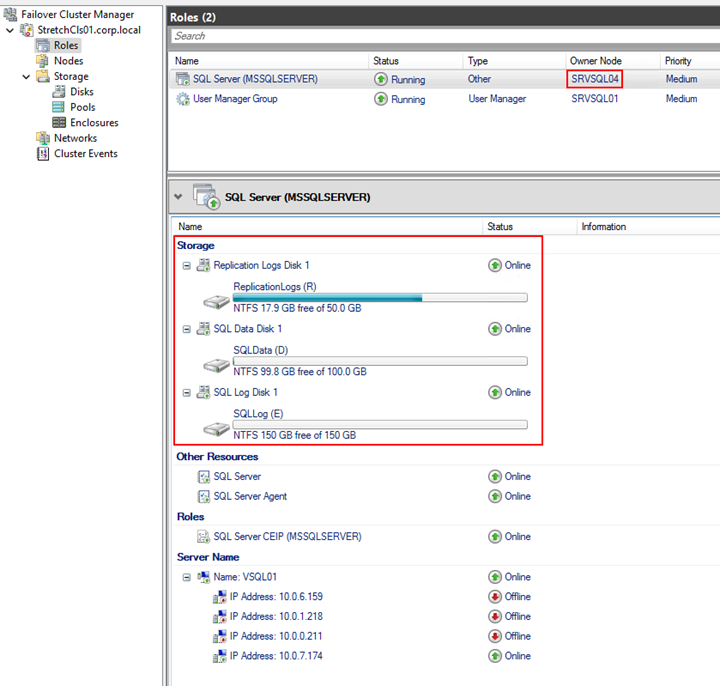The height and width of the screenshot is (686, 720).
Task: Sort roles by Type column header
Action: tap(513, 61)
